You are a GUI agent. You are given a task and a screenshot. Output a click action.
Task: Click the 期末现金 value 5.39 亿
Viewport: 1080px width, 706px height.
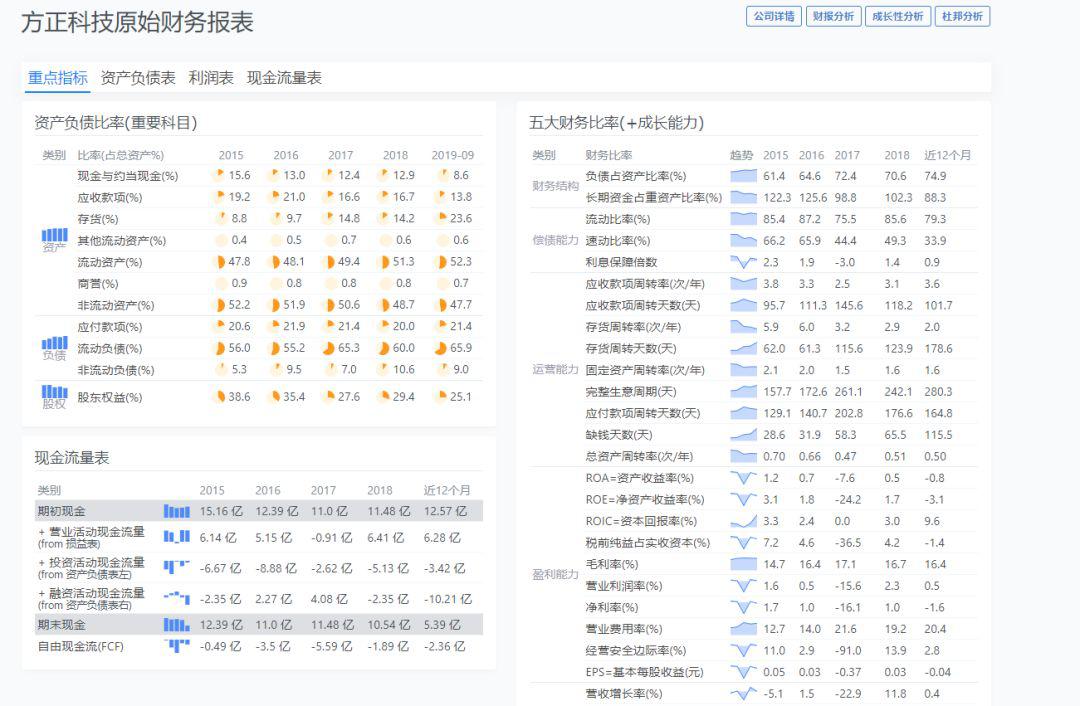(x=442, y=625)
